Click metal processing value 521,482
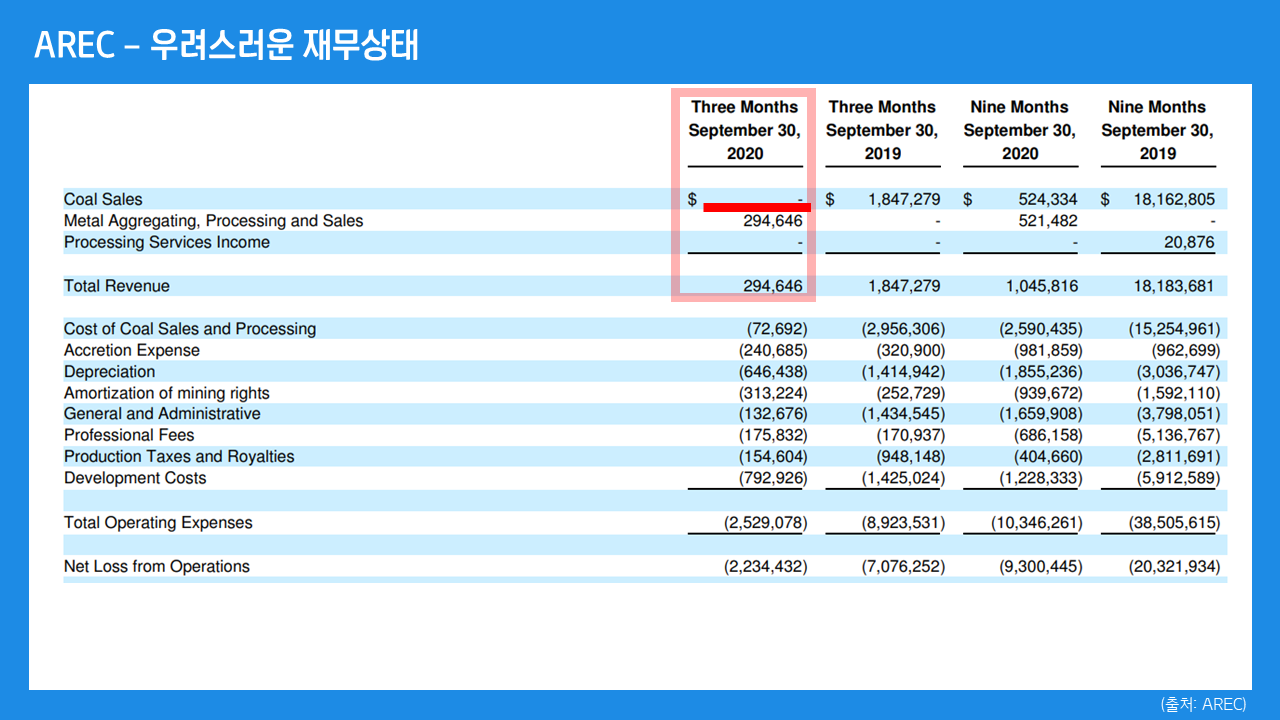This screenshot has width=1280, height=720. [x=1048, y=221]
